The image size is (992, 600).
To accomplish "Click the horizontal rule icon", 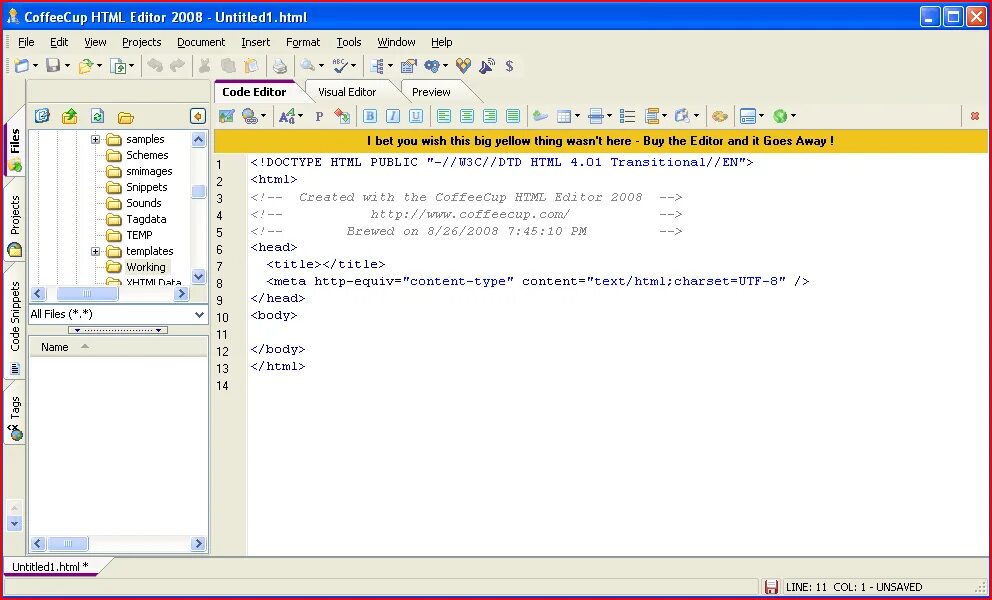I will (x=595, y=116).
